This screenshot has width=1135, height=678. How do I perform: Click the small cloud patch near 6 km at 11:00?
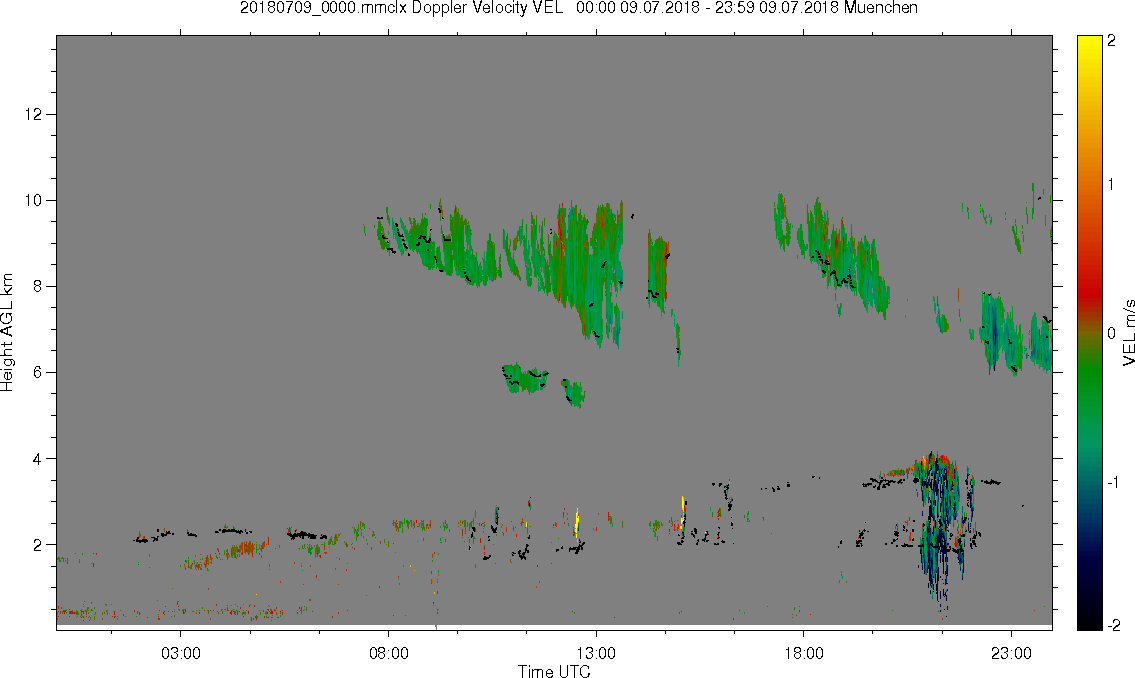click(x=526, y=378)
